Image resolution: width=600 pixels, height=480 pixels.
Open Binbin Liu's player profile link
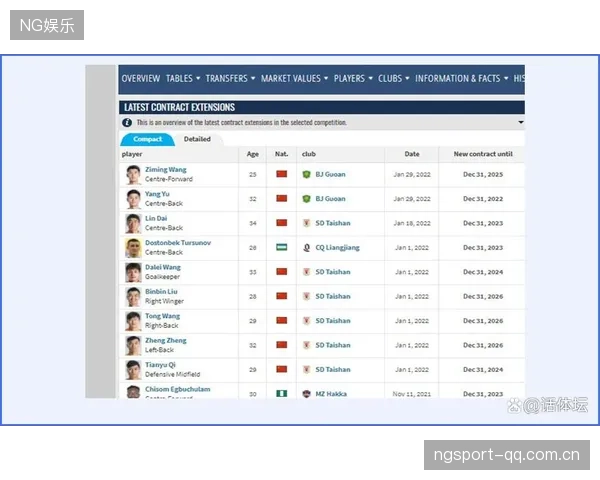click(x=161, y=292)
